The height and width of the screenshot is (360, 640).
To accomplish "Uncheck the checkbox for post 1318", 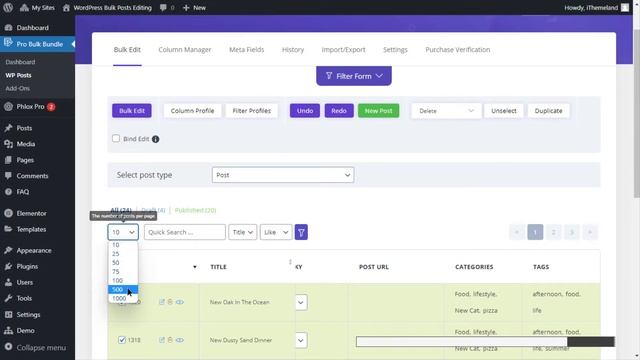I will 122,340.
